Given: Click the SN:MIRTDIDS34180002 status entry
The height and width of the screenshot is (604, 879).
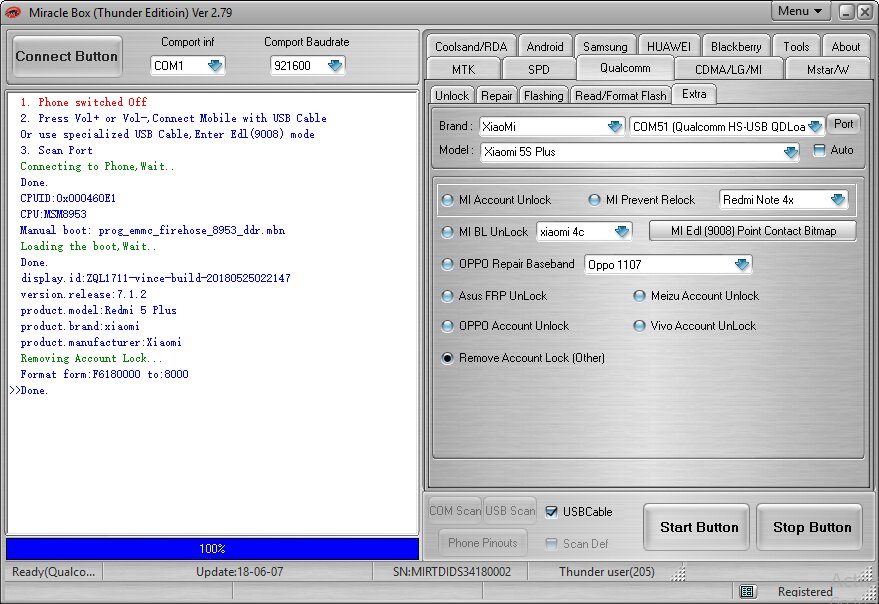Looking at the screenshot, I should (452, 572).
